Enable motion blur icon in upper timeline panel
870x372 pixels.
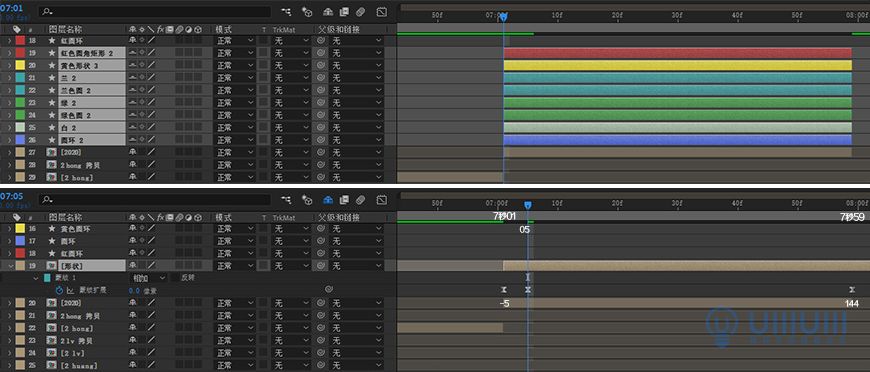pos(360,11)
